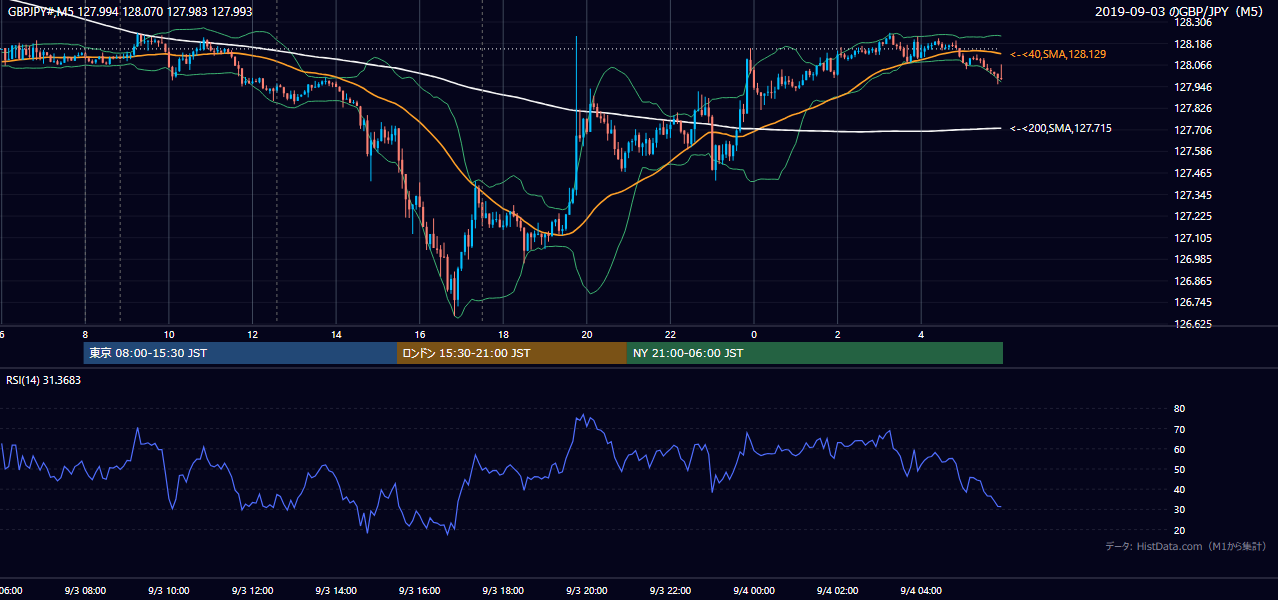Click price level 127.225 on the axis
Viewport: 1278px width, 600px height.
[1193, 216]
